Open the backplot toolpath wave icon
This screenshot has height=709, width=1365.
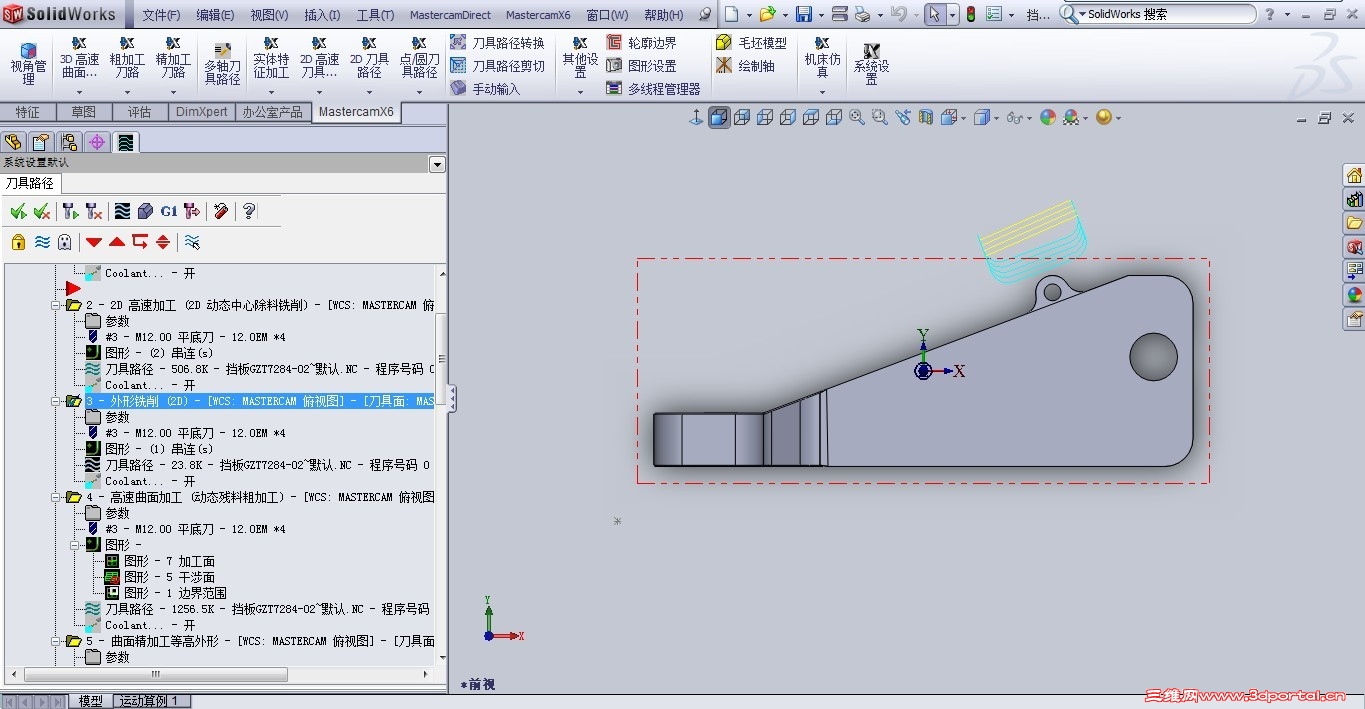[122, 211]
